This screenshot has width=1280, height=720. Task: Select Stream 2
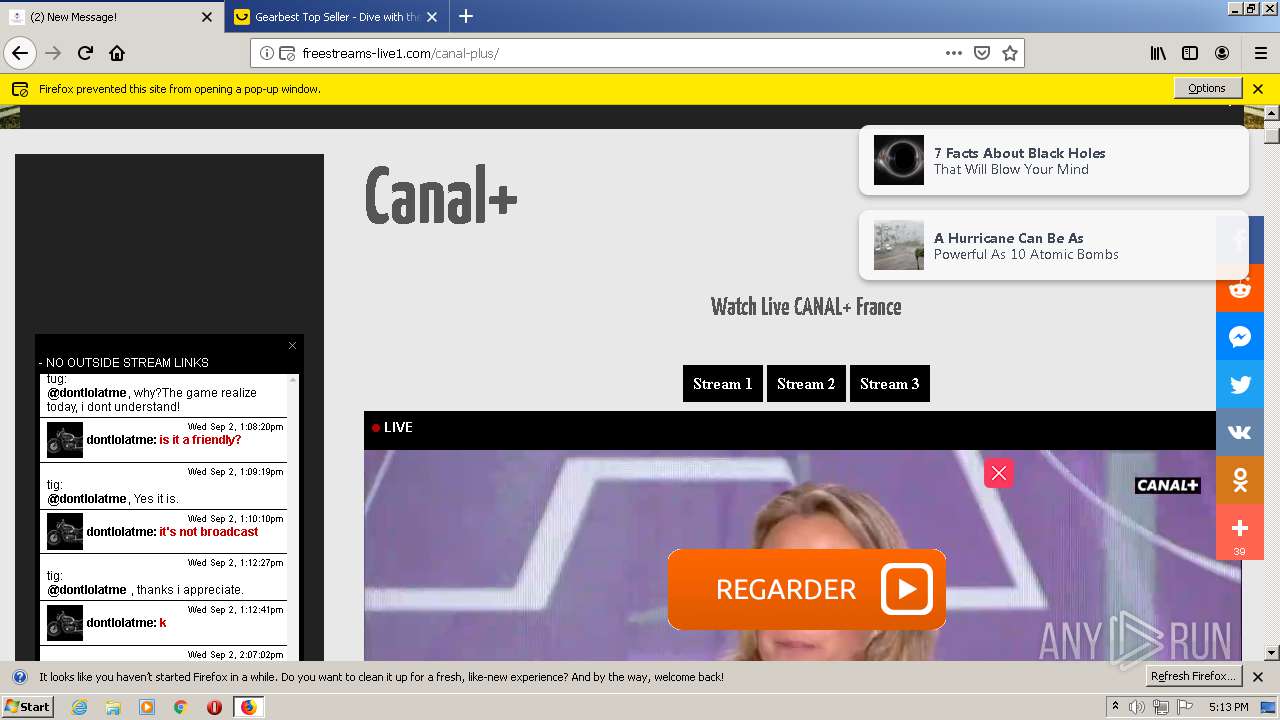click(806, 384)
